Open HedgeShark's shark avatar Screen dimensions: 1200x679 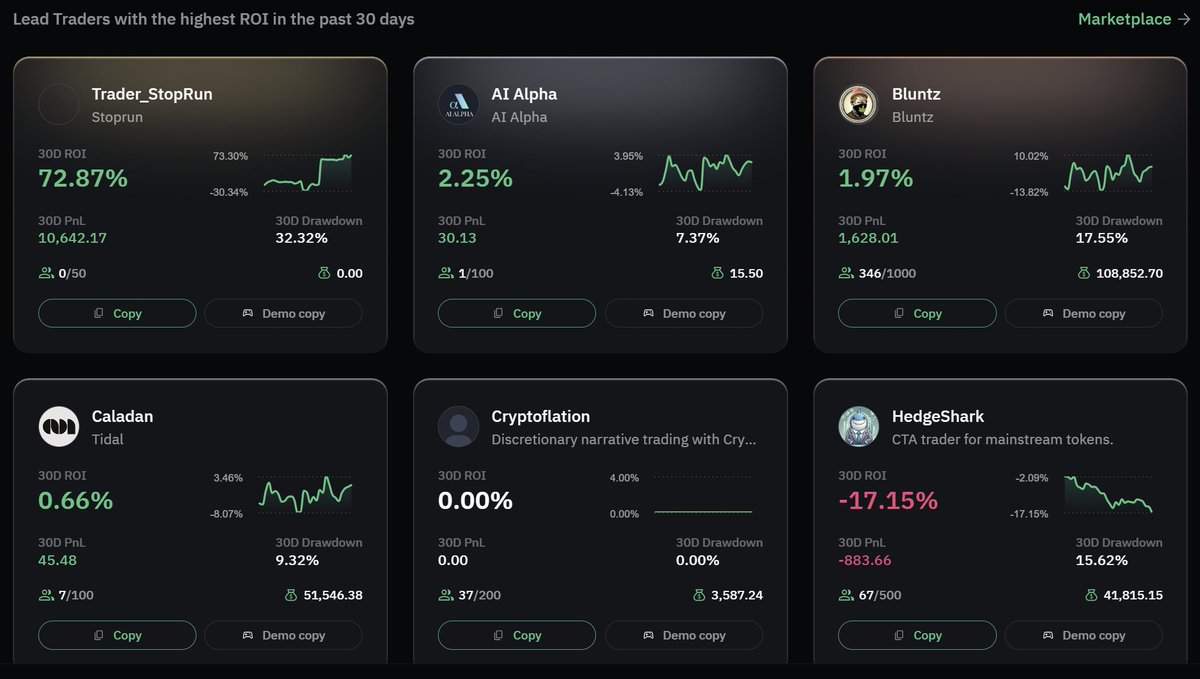click(858, 427)
